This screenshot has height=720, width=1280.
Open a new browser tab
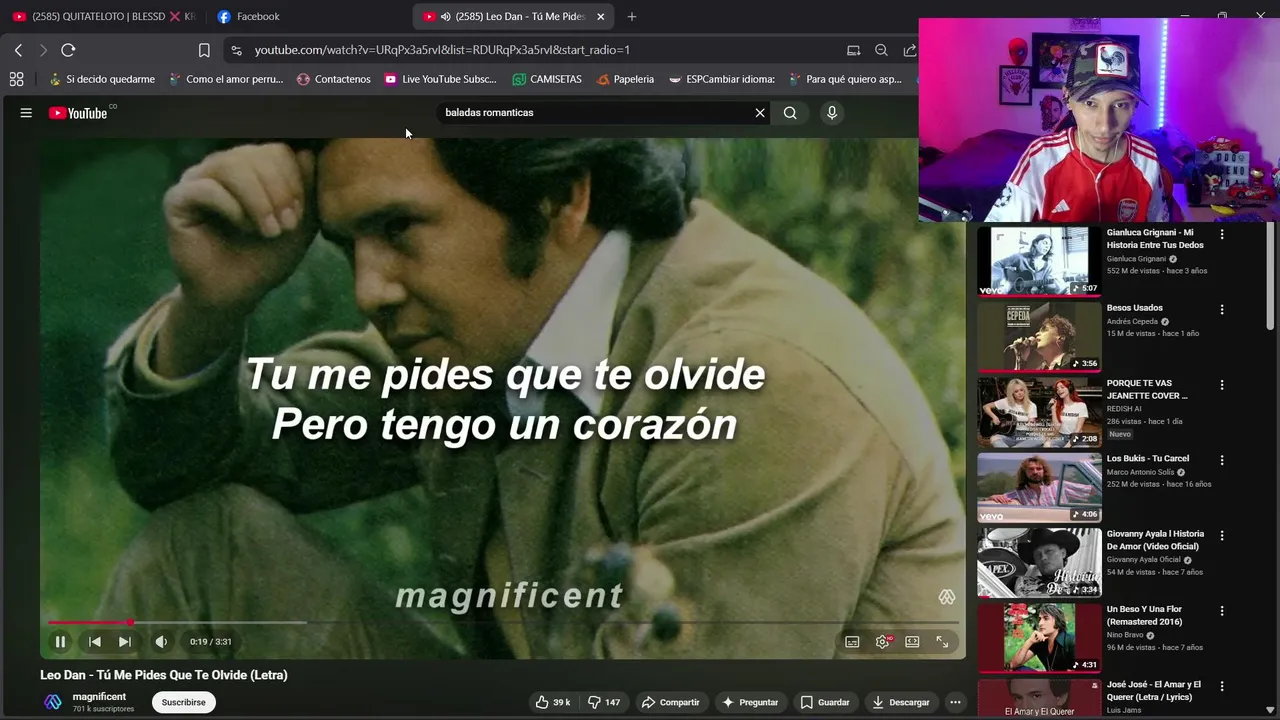[x=631, y=16]
